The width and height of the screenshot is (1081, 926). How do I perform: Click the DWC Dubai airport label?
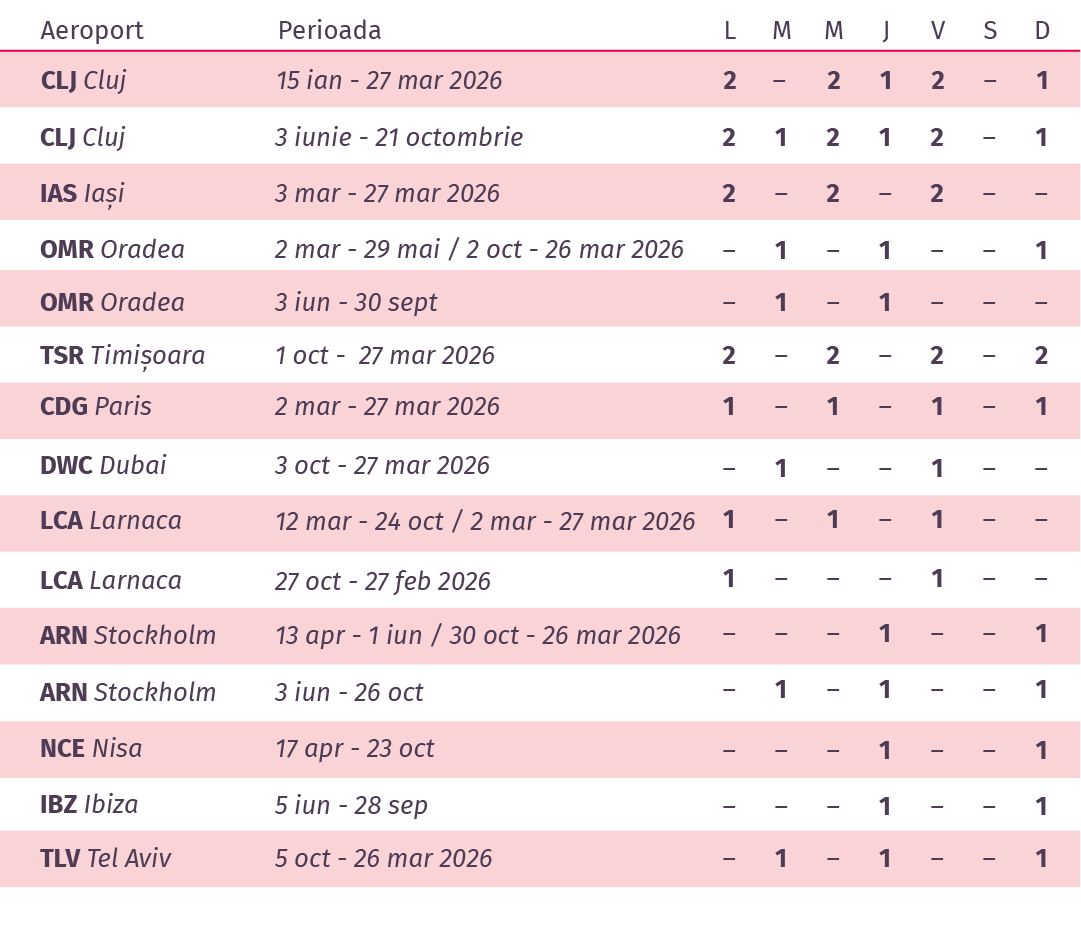click(x=103, y=465)
